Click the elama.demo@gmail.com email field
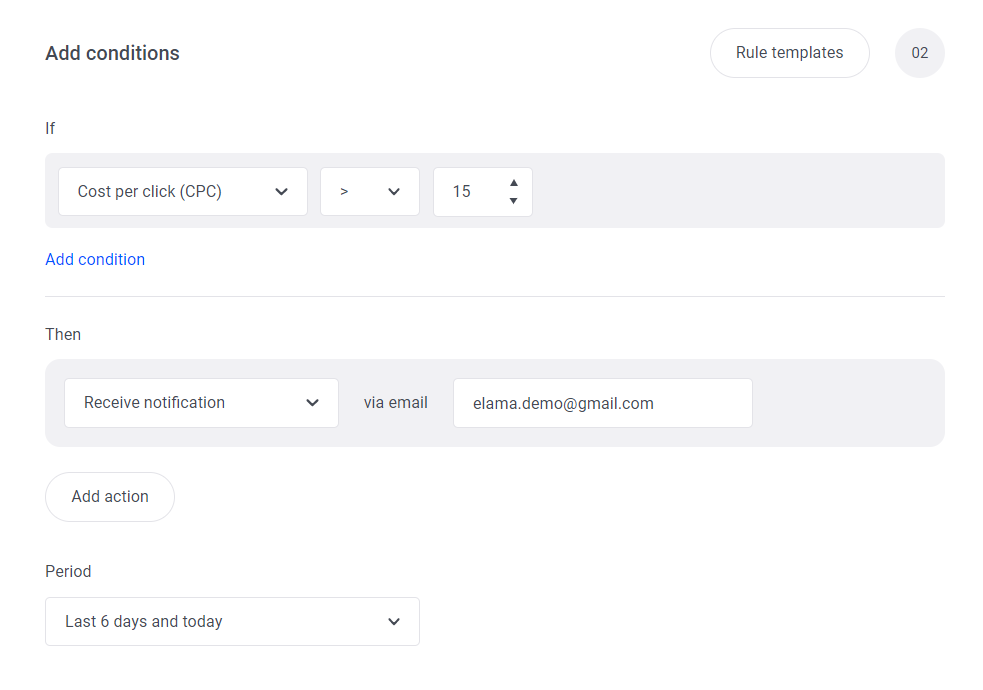Screen dimensions: 983x690 tap(602, 403)
